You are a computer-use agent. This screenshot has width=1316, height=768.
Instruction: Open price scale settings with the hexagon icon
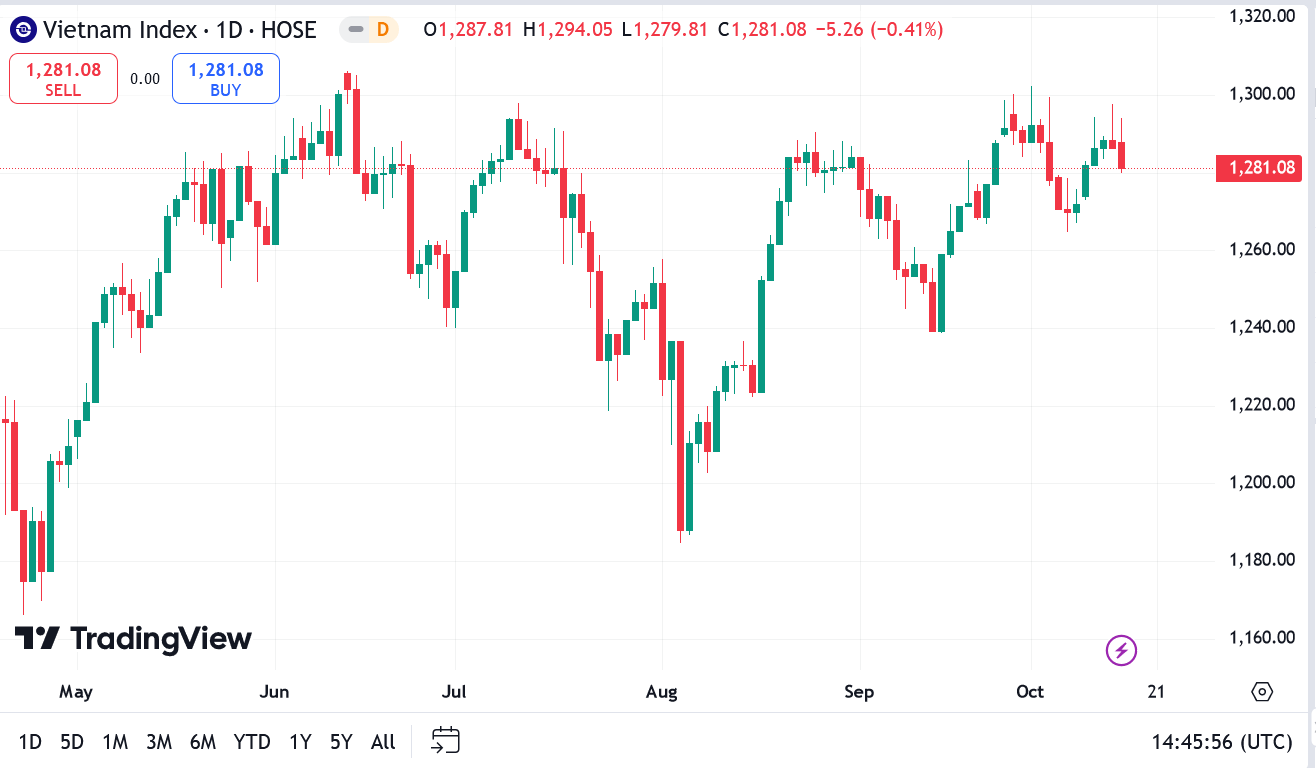coord(1260,691)
